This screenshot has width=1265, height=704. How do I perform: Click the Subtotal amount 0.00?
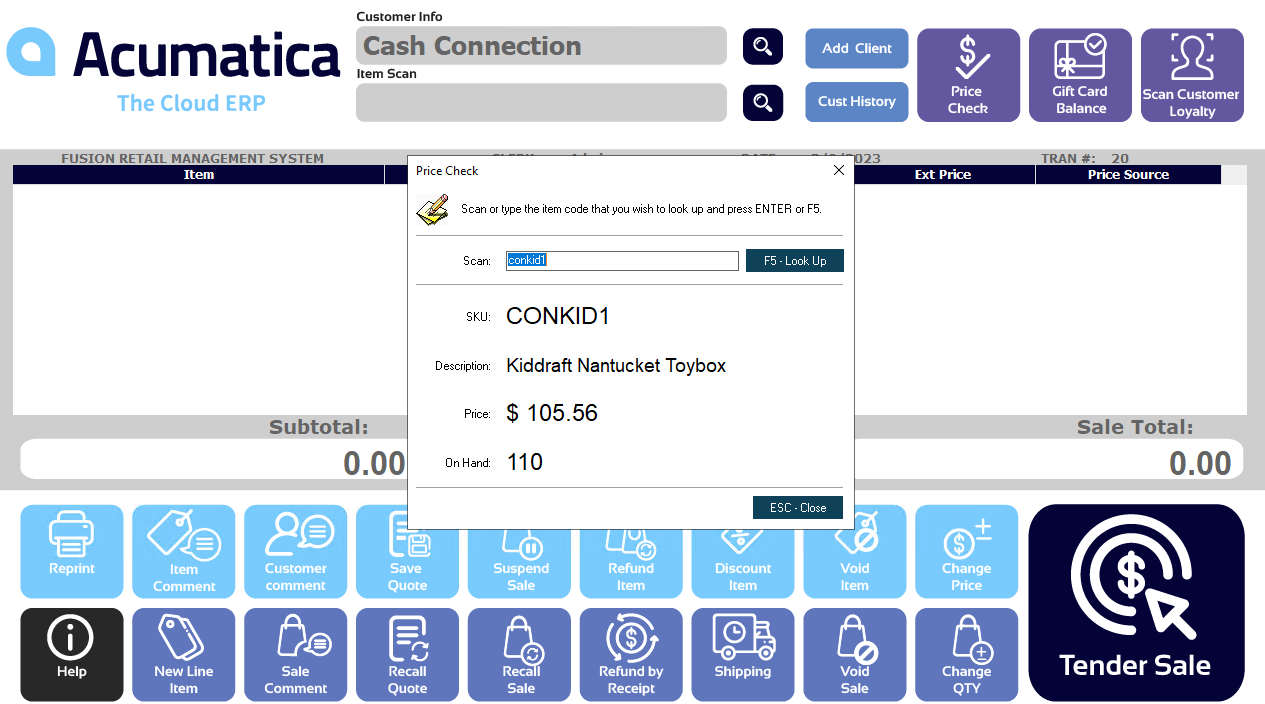pyautogui.click(x=374, y=463)
